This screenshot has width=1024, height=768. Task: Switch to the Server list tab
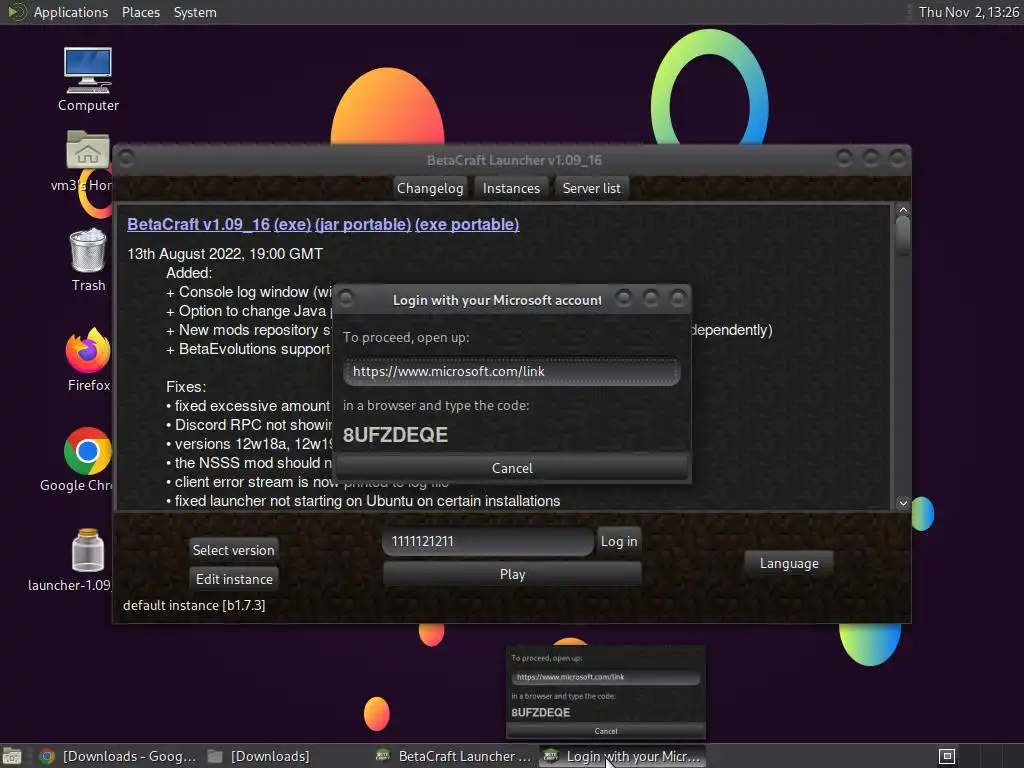pos(592,188)
